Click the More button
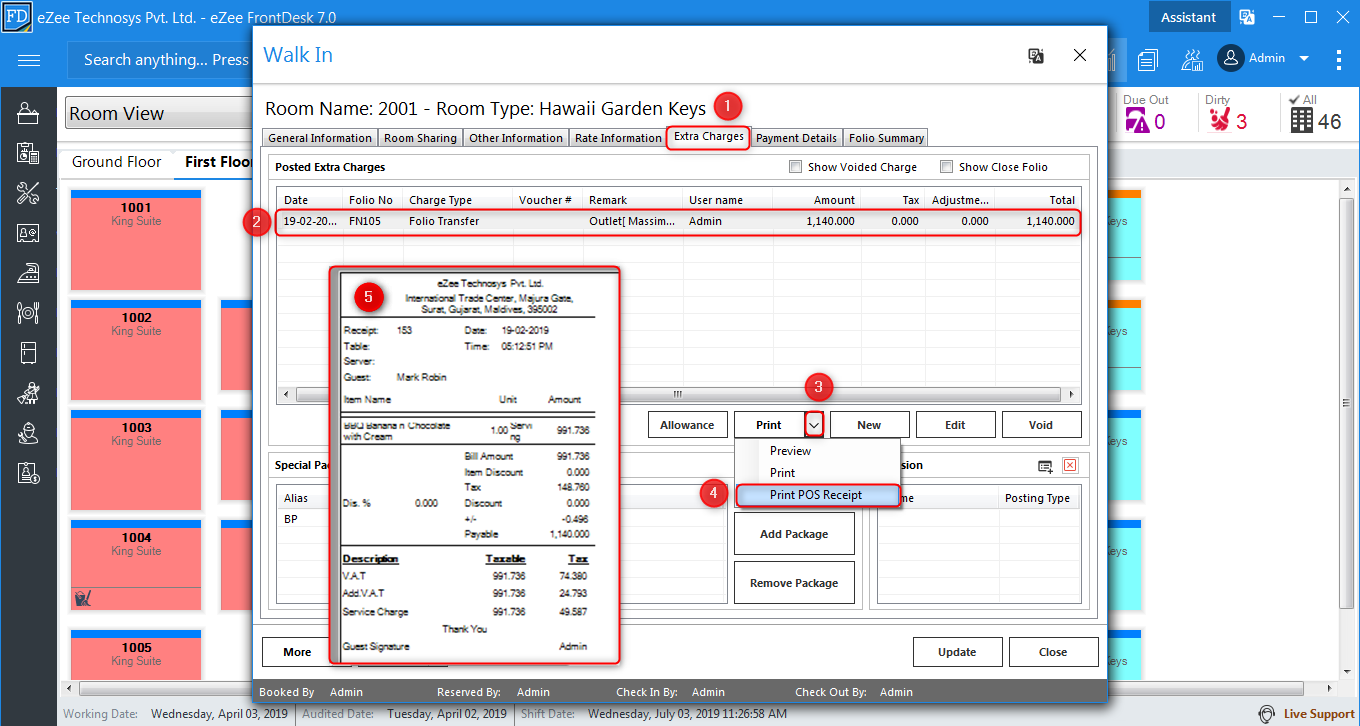Viewport: 1360px width, 726px height. pos(297,652)
